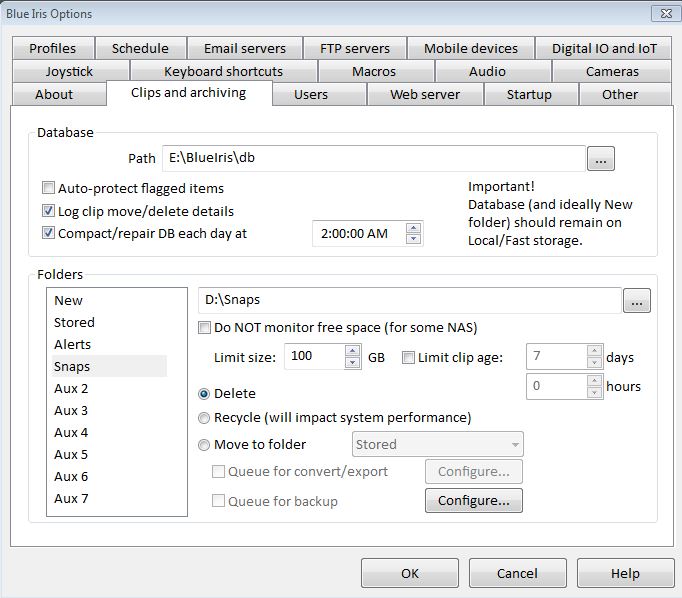Click the database Path text field
This screenshot has width=682, height=598.
[x=374, y=158]
